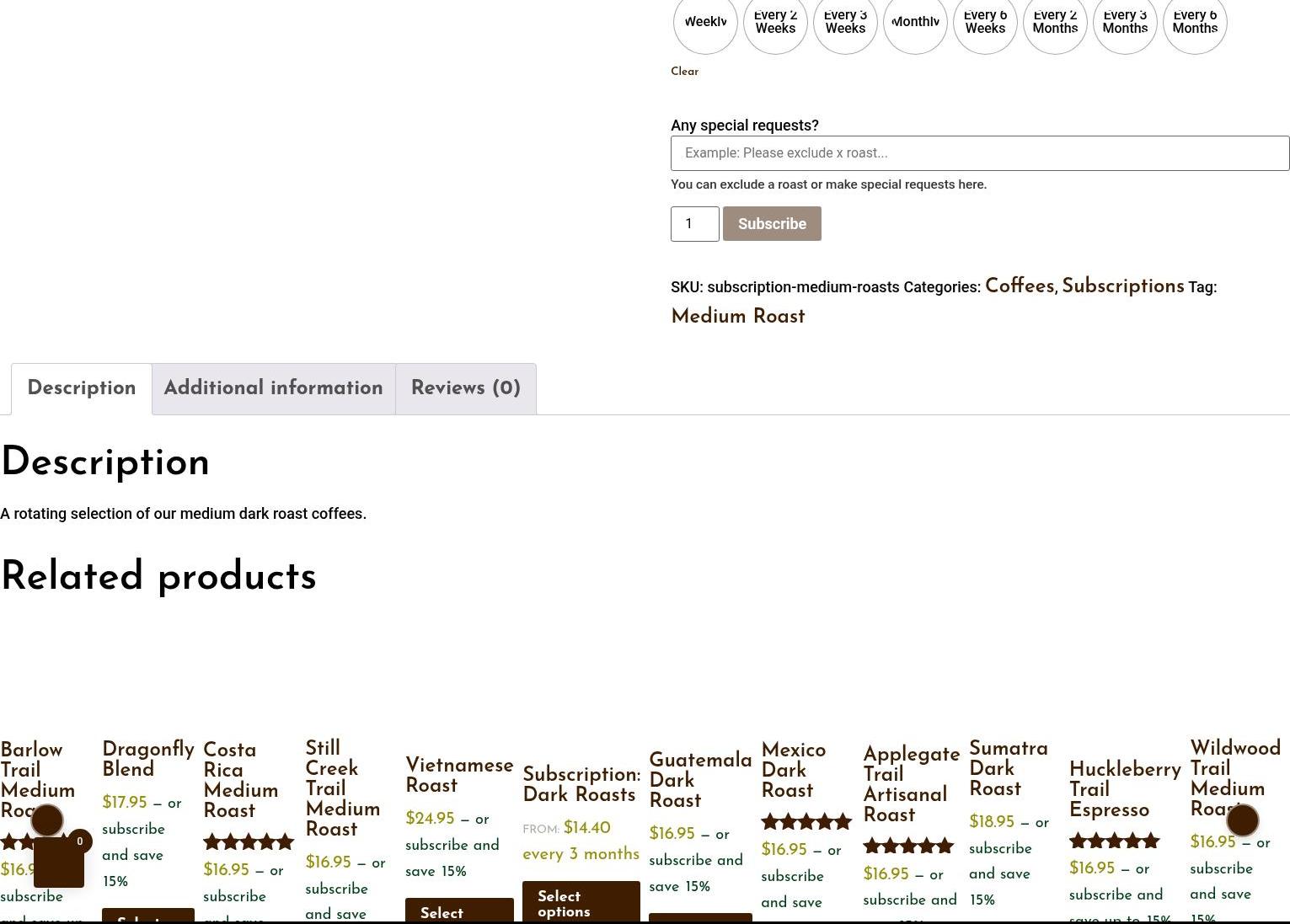
Task: Open the Reviews (0) tab
Action: (x=465, y=388)
